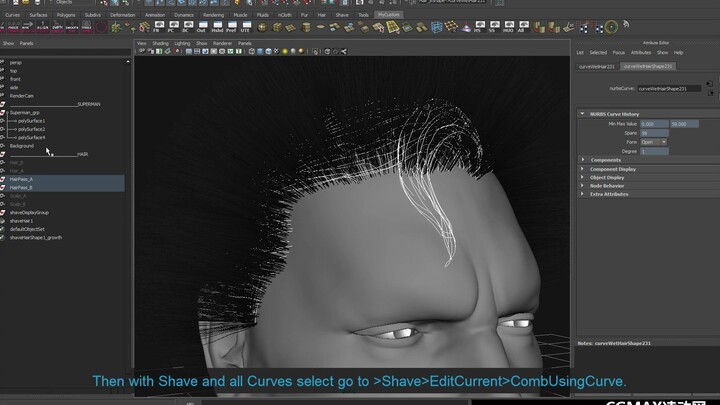This screenshot has width=720, height=405.
Task: Select HairPass_B in the Outliner
Action: (x=21, y=187)
